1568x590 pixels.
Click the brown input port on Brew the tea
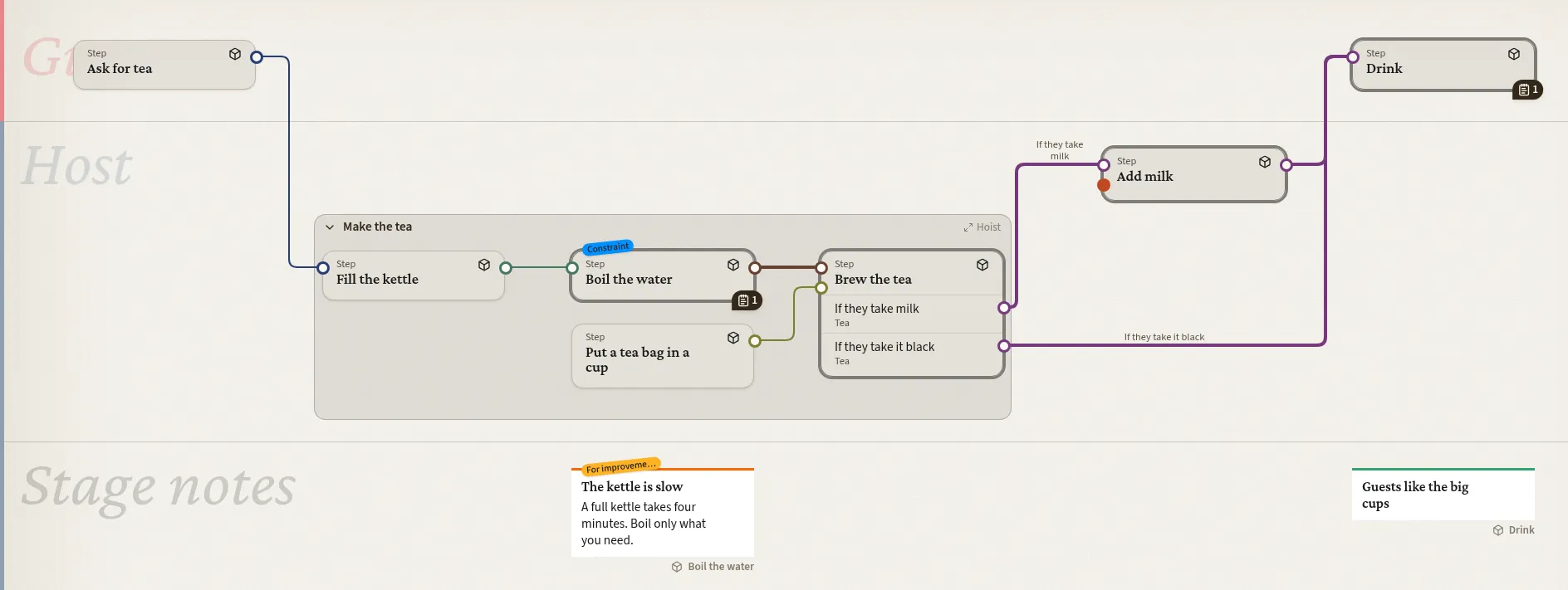(x=821, y=267)
